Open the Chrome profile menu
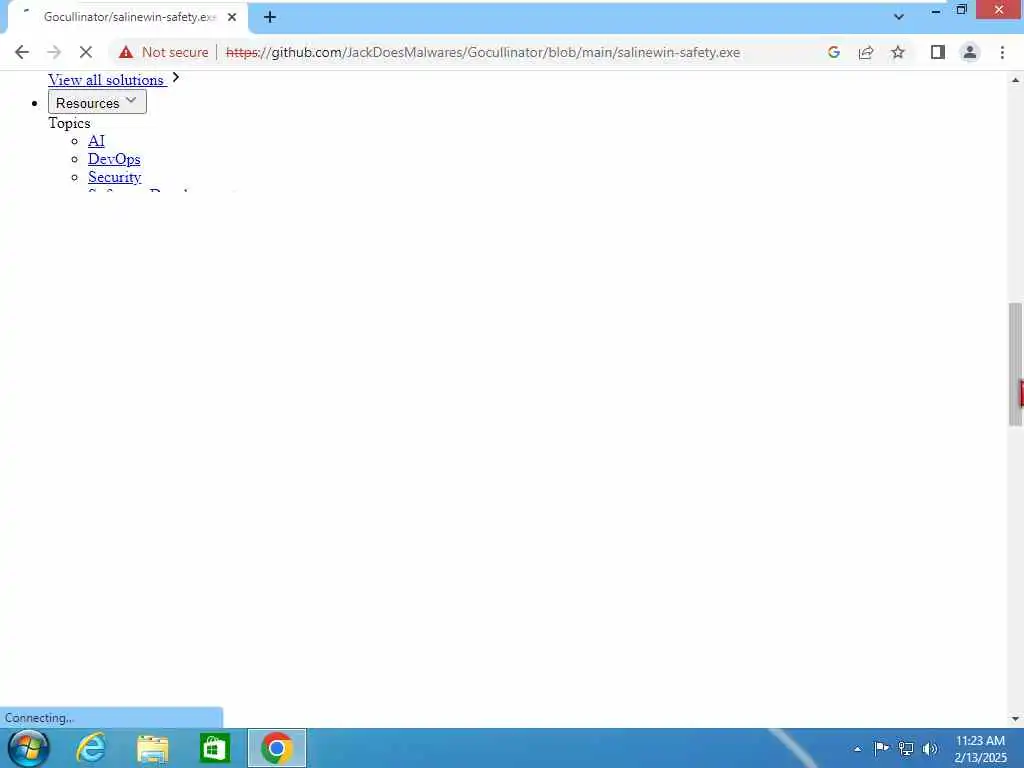Screen dimensions: 1024x768 pyautogui.click(x=970, y=52)
